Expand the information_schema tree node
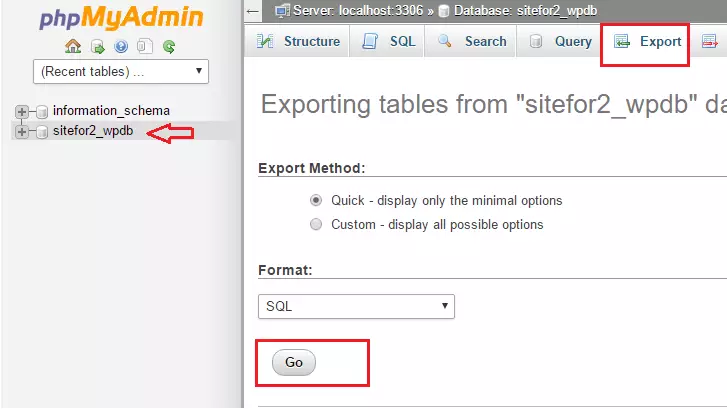 tap(21, 112)
